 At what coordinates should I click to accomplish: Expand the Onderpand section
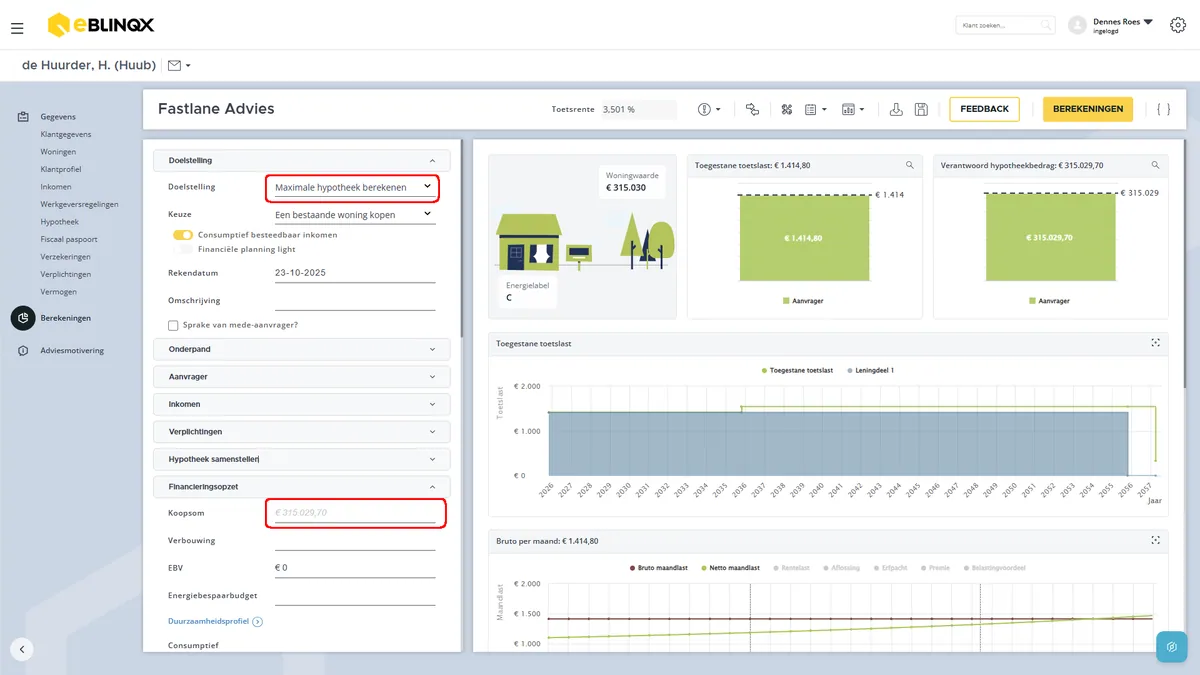pos(302,350)
